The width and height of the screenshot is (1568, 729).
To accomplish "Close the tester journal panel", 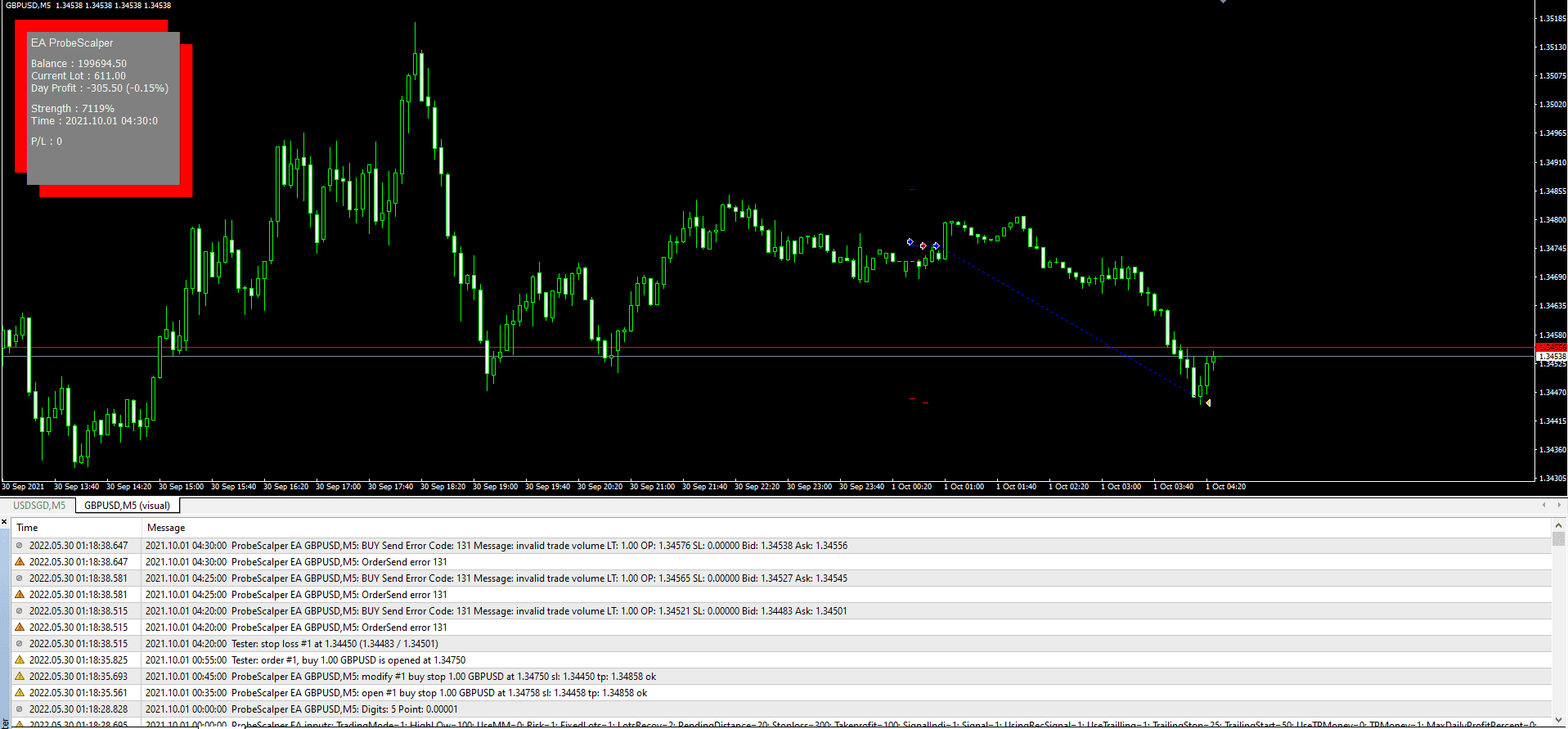I will coord(4,521).
